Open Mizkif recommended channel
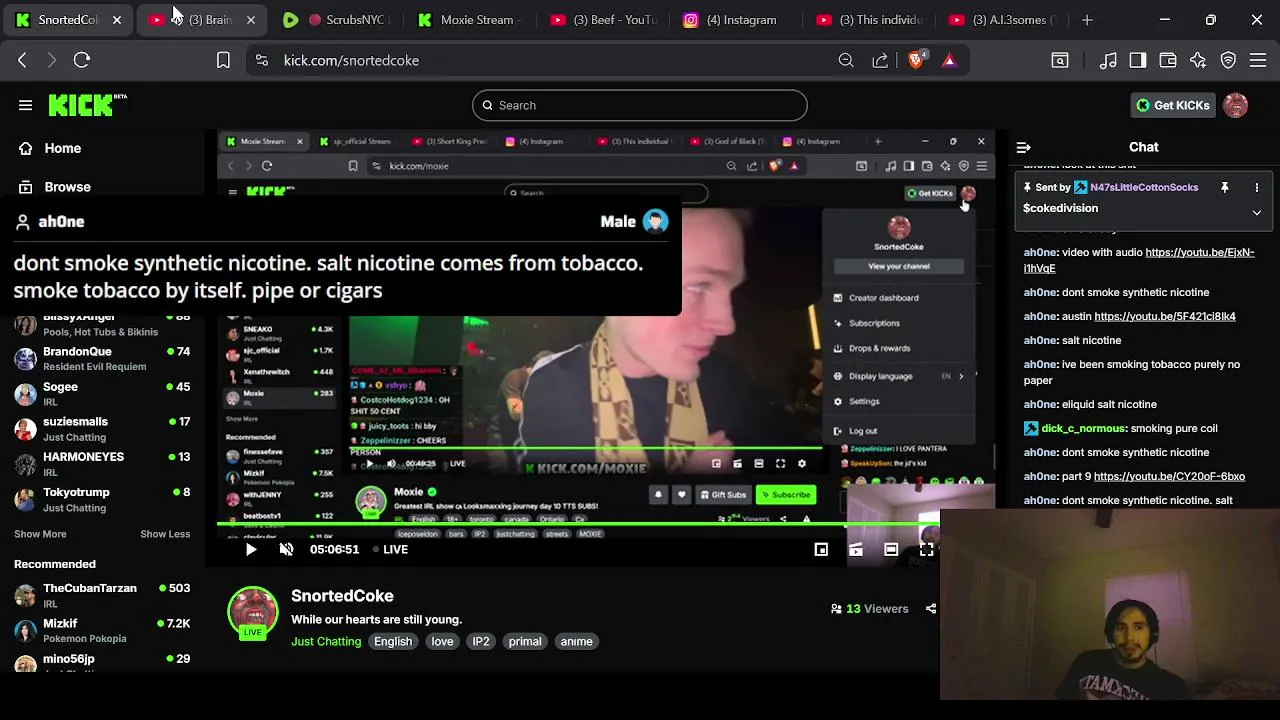 [100, 630]
